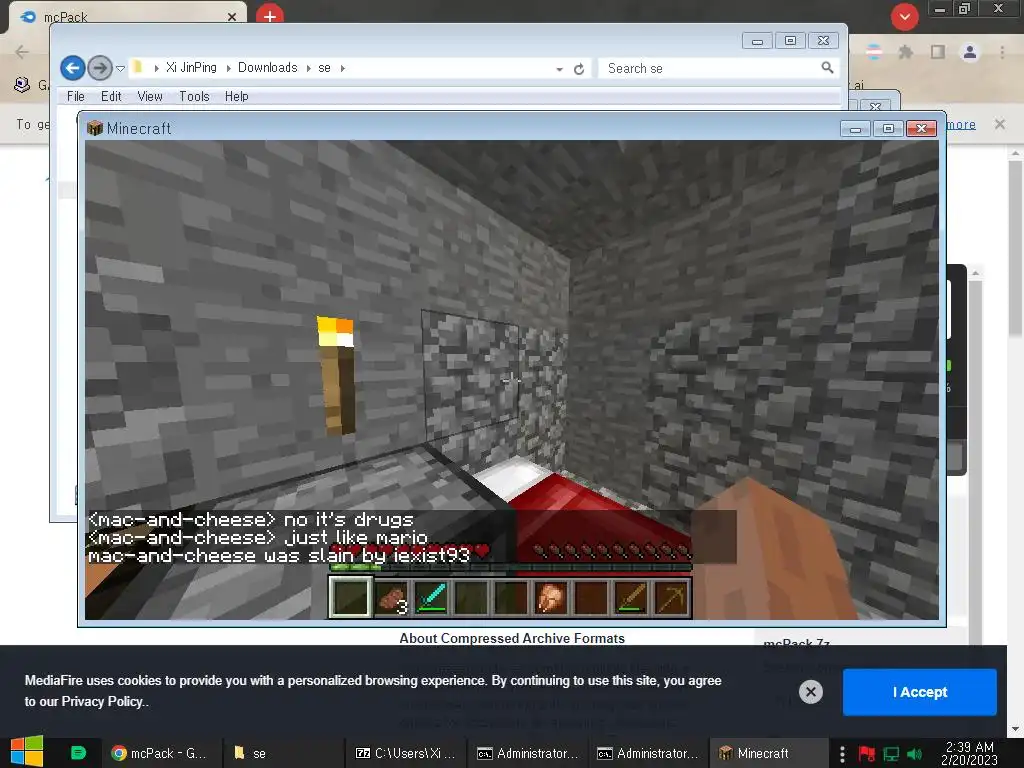1024x768 pixels.
Task: Select Downloads in breadcrumb path
Action: 267,68
